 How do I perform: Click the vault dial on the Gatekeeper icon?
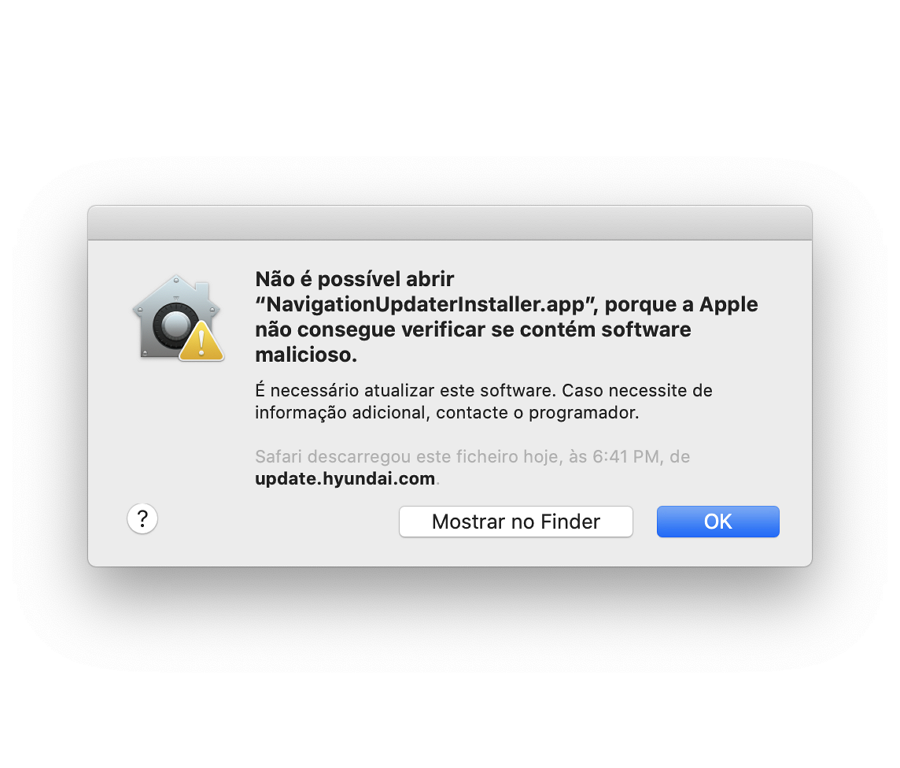[176, 325]
